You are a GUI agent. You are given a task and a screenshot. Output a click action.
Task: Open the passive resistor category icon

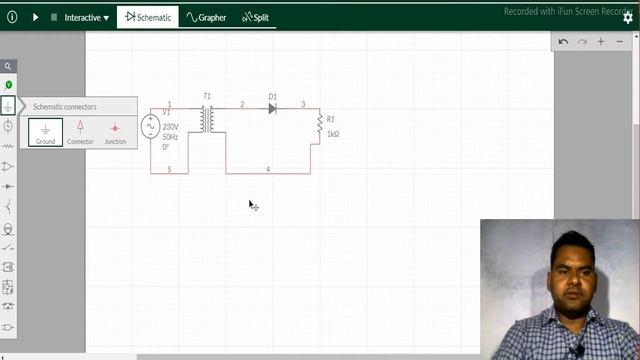8,146
